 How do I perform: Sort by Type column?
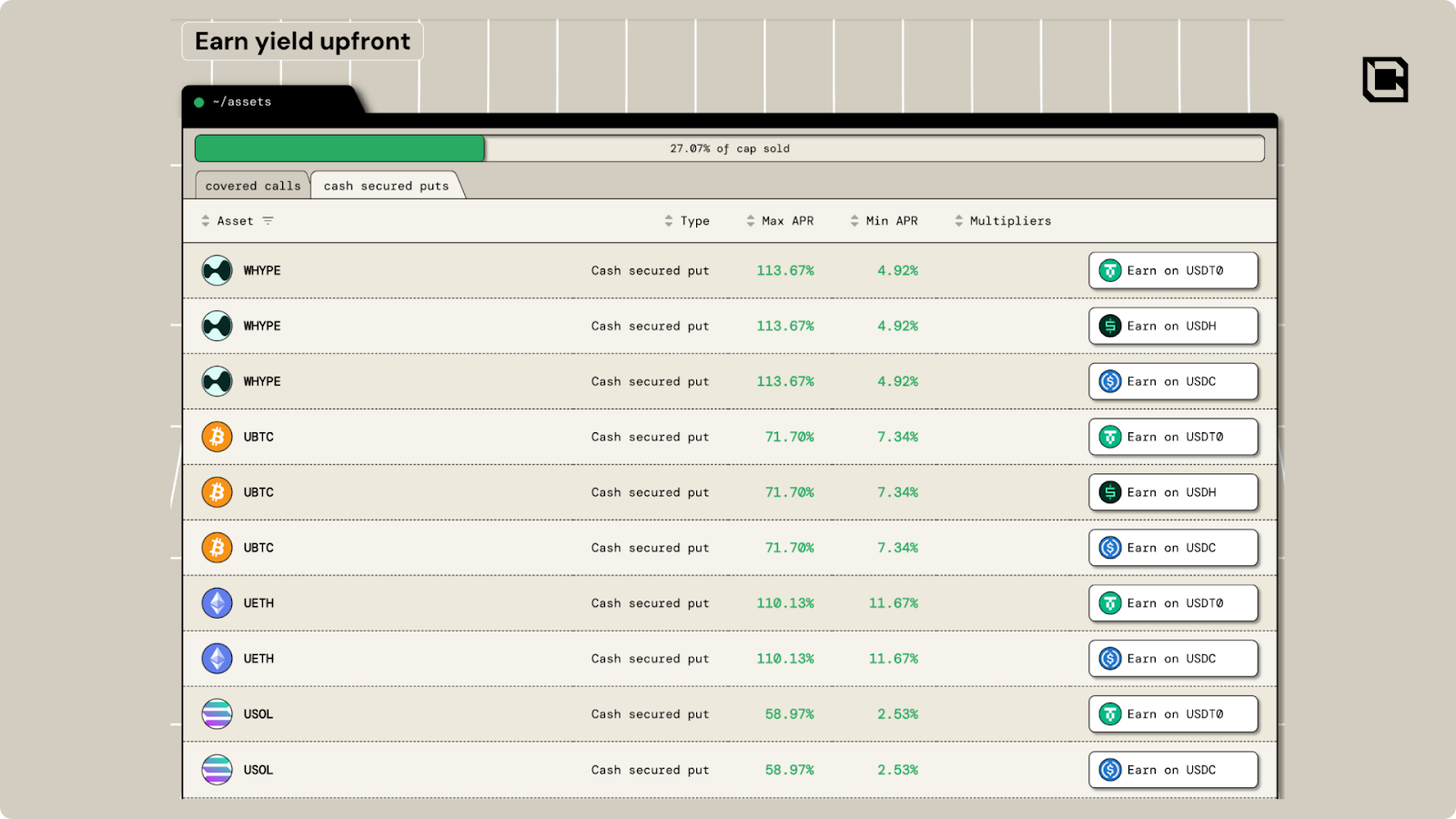[669, 221]
